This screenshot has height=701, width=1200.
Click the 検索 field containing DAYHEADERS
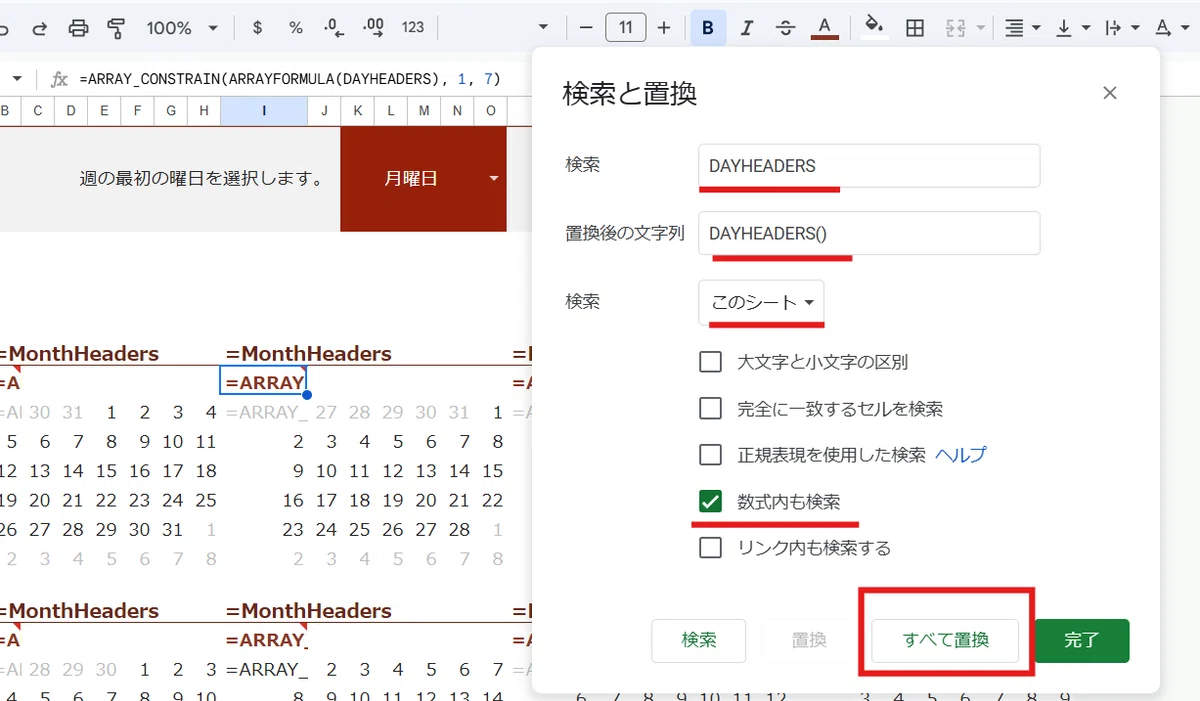point(869,166)
